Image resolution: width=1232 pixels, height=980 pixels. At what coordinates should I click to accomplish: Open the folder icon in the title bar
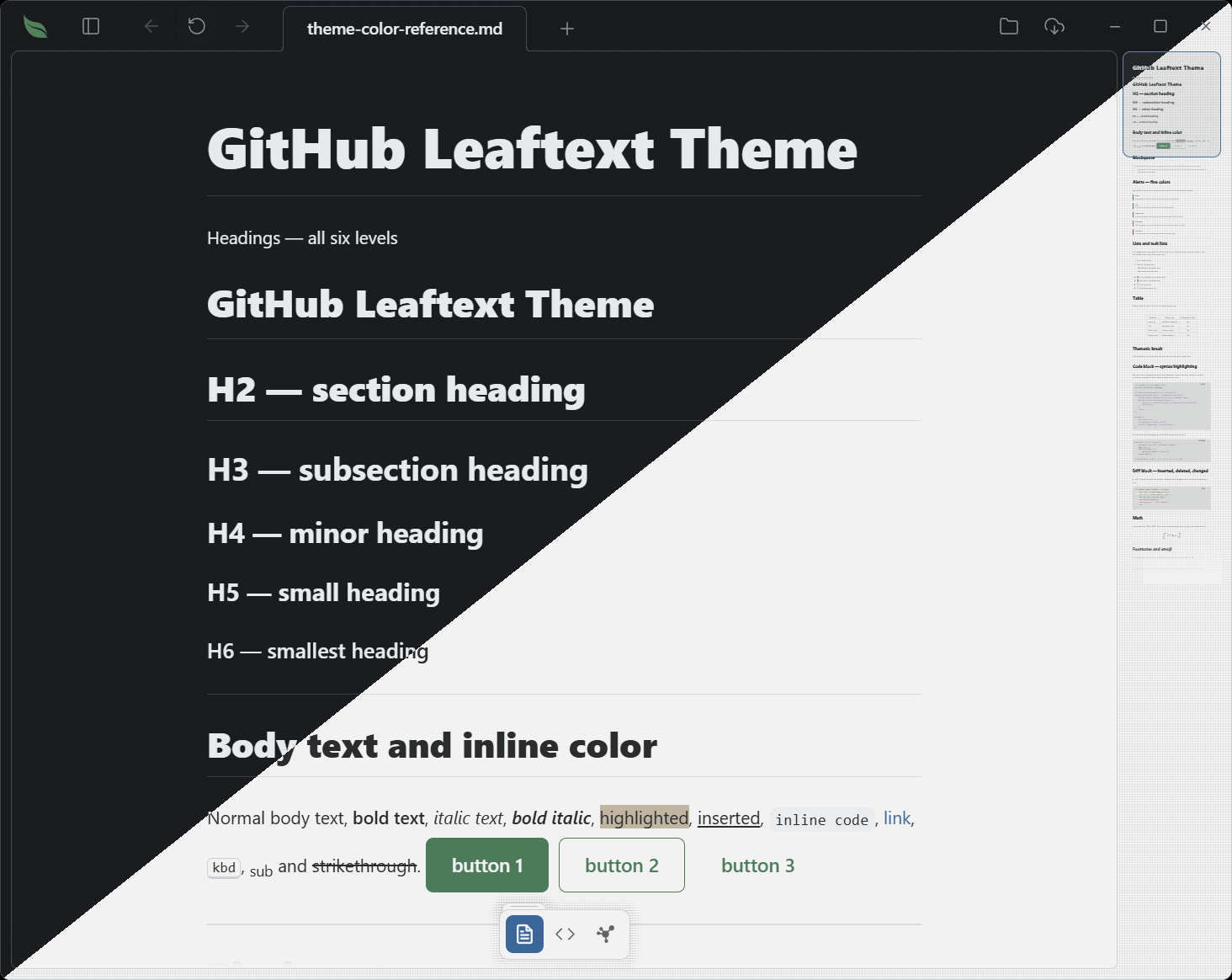(x=1009, y=27)
